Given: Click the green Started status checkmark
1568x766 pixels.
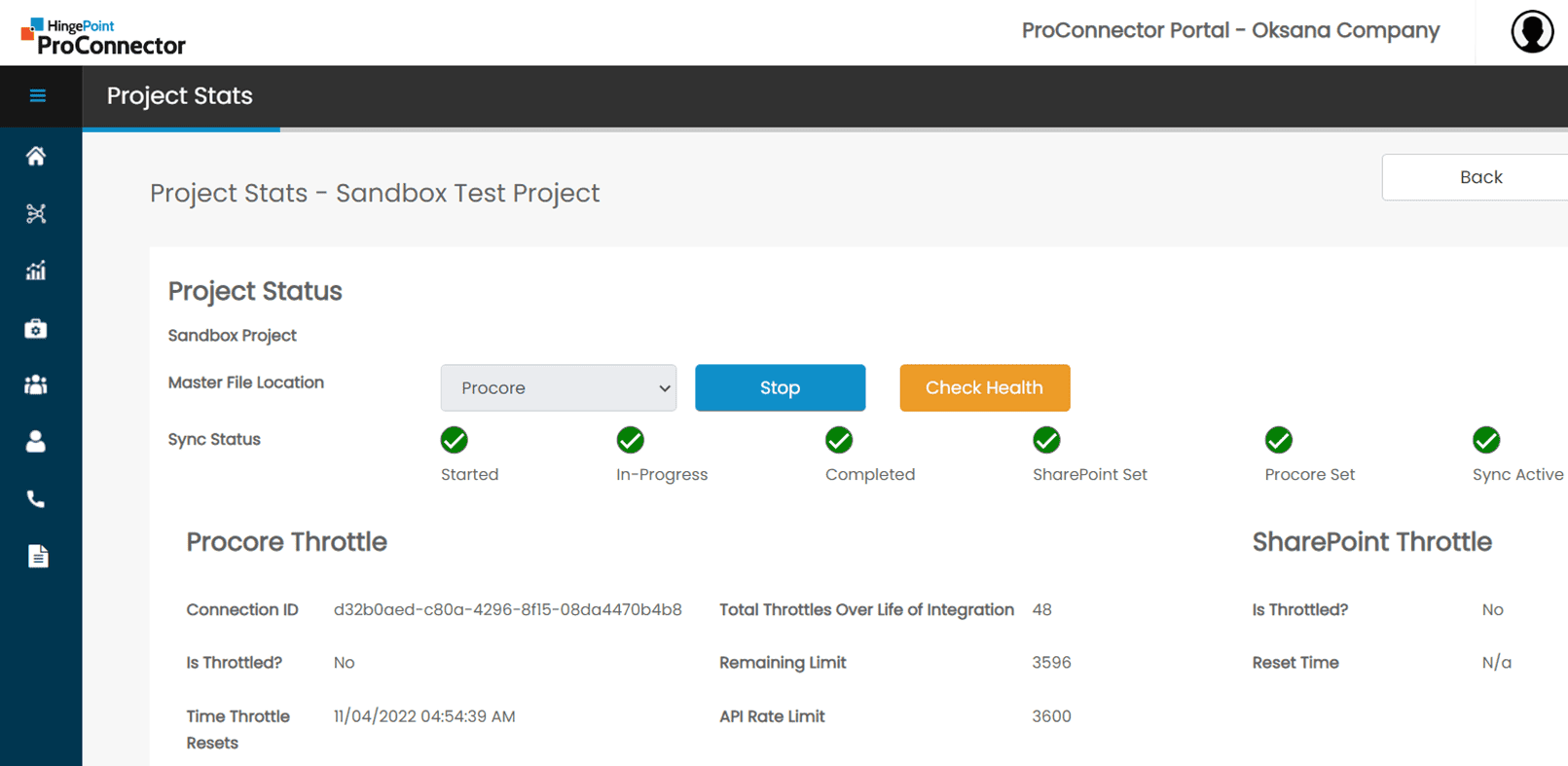Looking at the screenshot, I should (454, 440).
